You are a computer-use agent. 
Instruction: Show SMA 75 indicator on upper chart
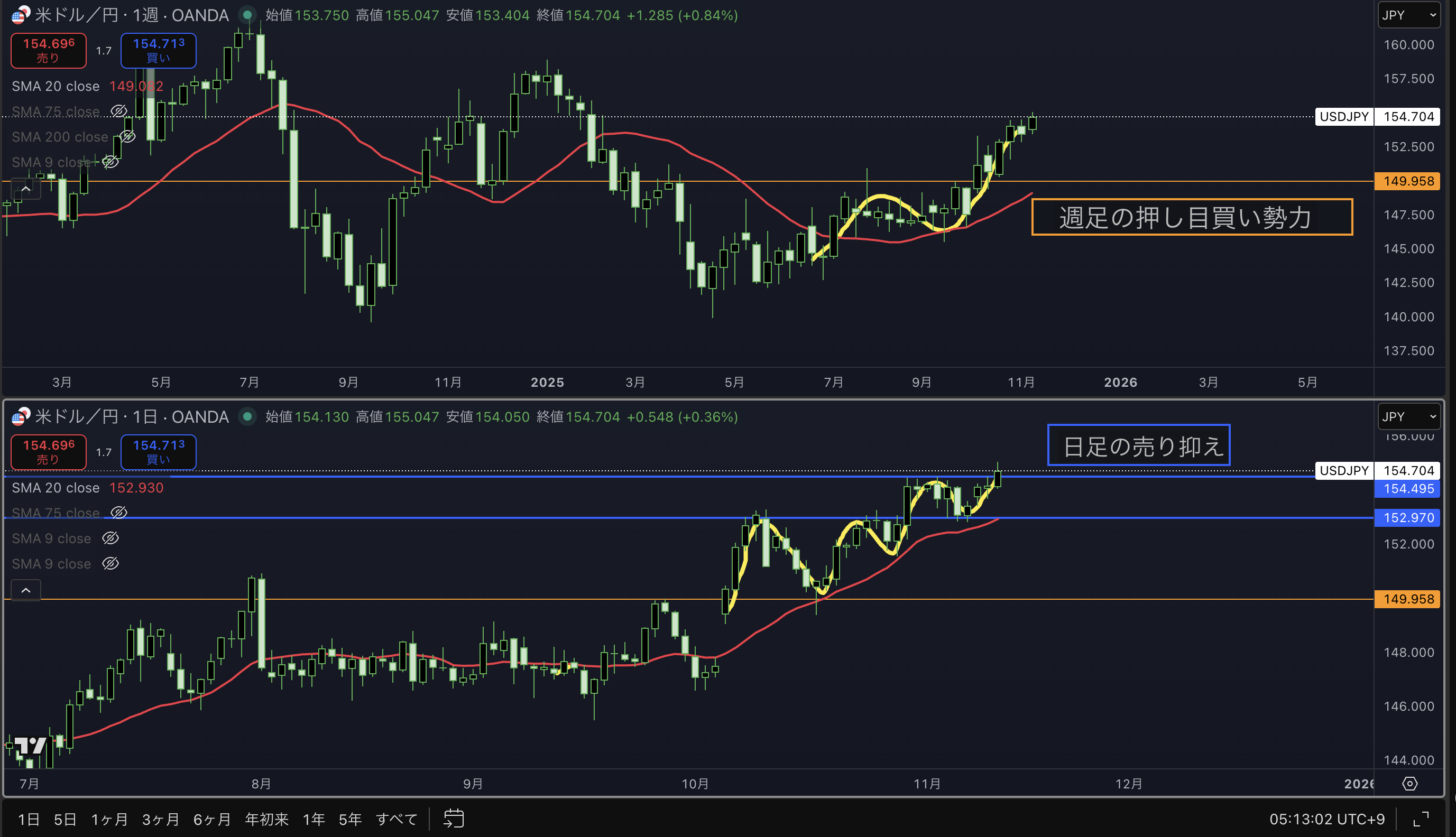point(119,111)
